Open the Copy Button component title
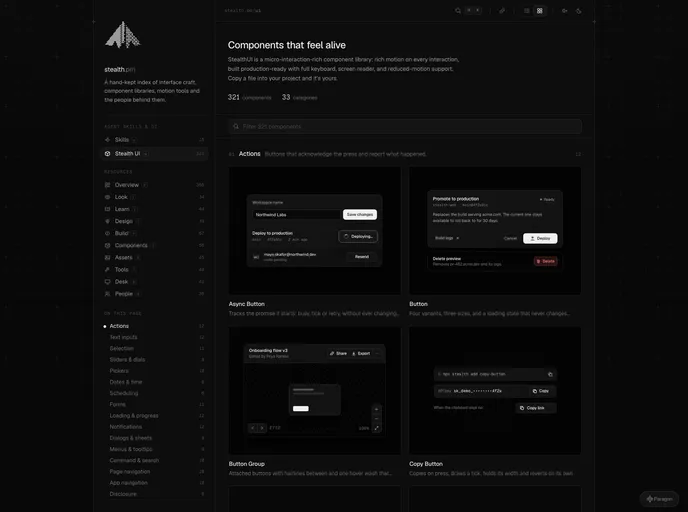Viewport: 688px width, 512px height. (x=426, y=464)
